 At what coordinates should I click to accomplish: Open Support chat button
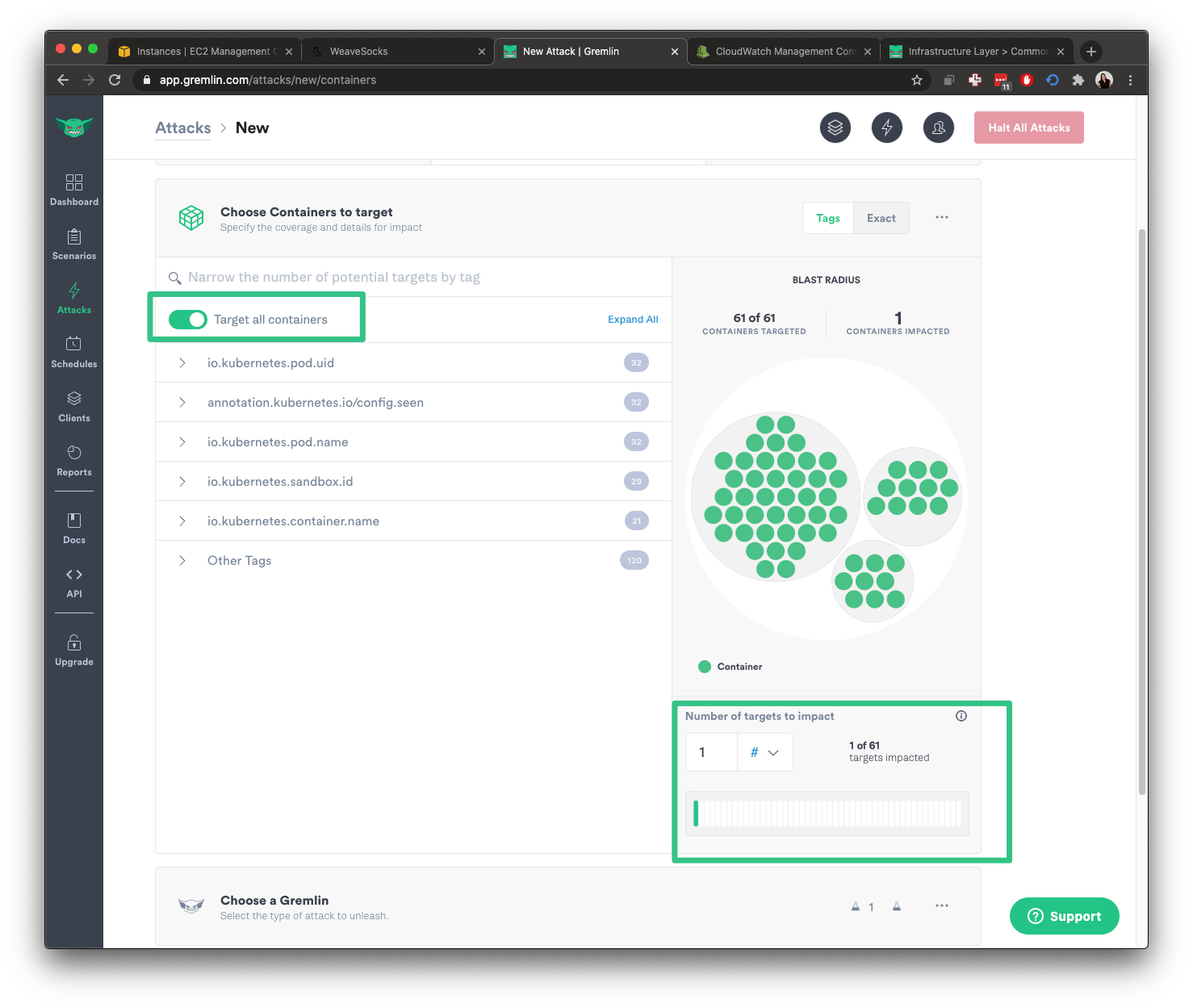[1065, 916]
